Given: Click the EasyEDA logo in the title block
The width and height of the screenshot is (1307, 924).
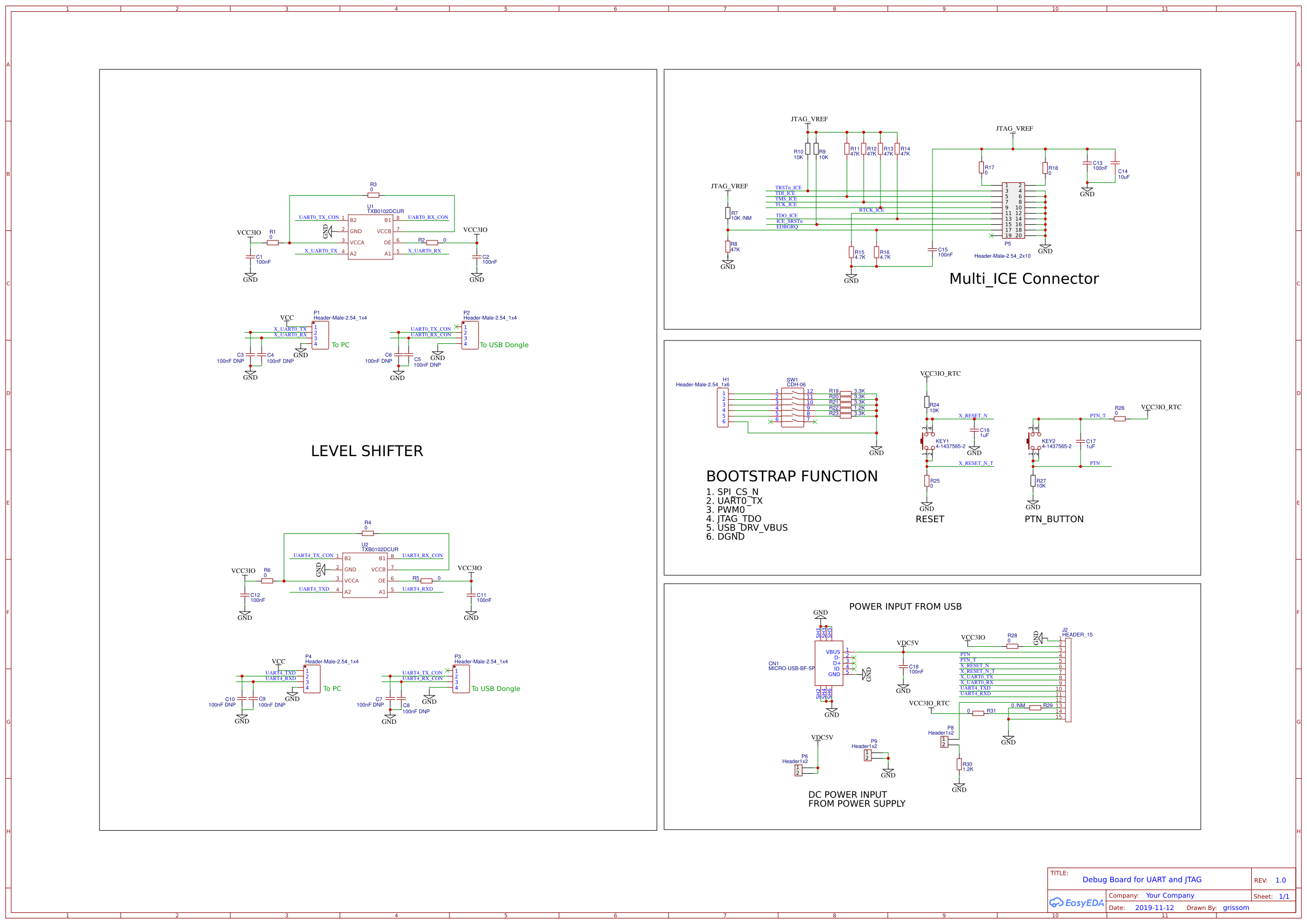Looking at the screenshot, I should [1078, 903].
